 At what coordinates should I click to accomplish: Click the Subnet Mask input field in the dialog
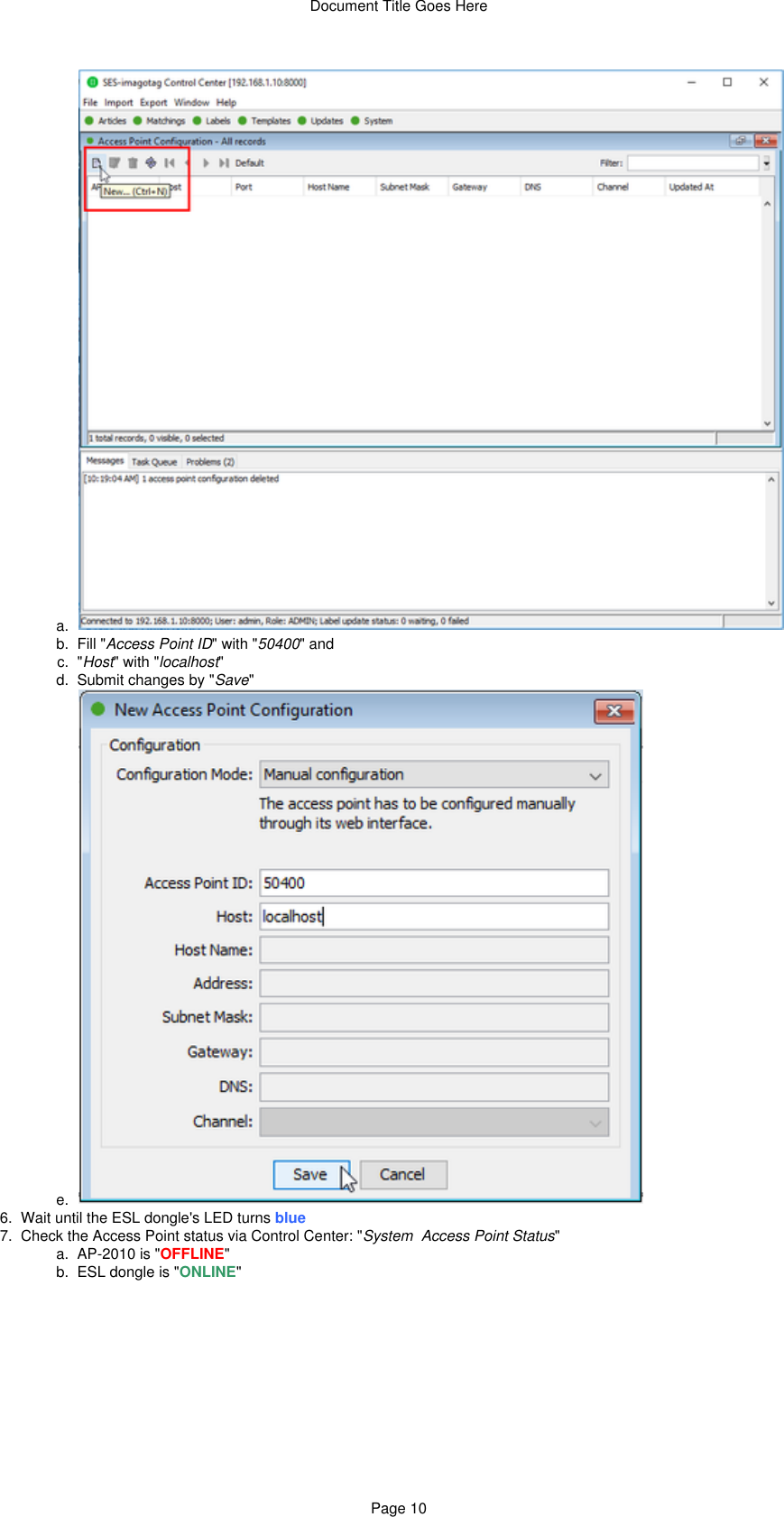tap(434, 1017)
